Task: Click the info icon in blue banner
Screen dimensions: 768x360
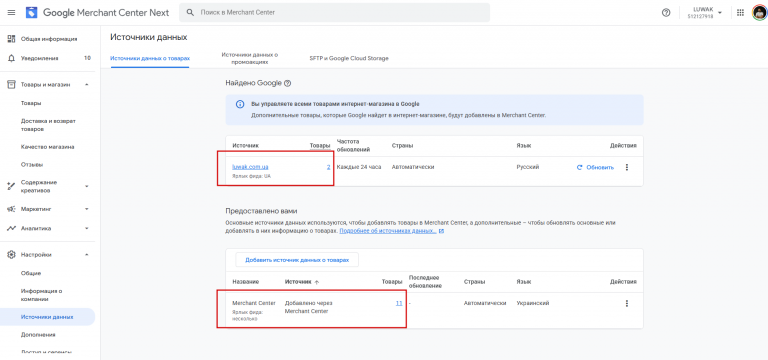Action: click(x=240, y=104)
